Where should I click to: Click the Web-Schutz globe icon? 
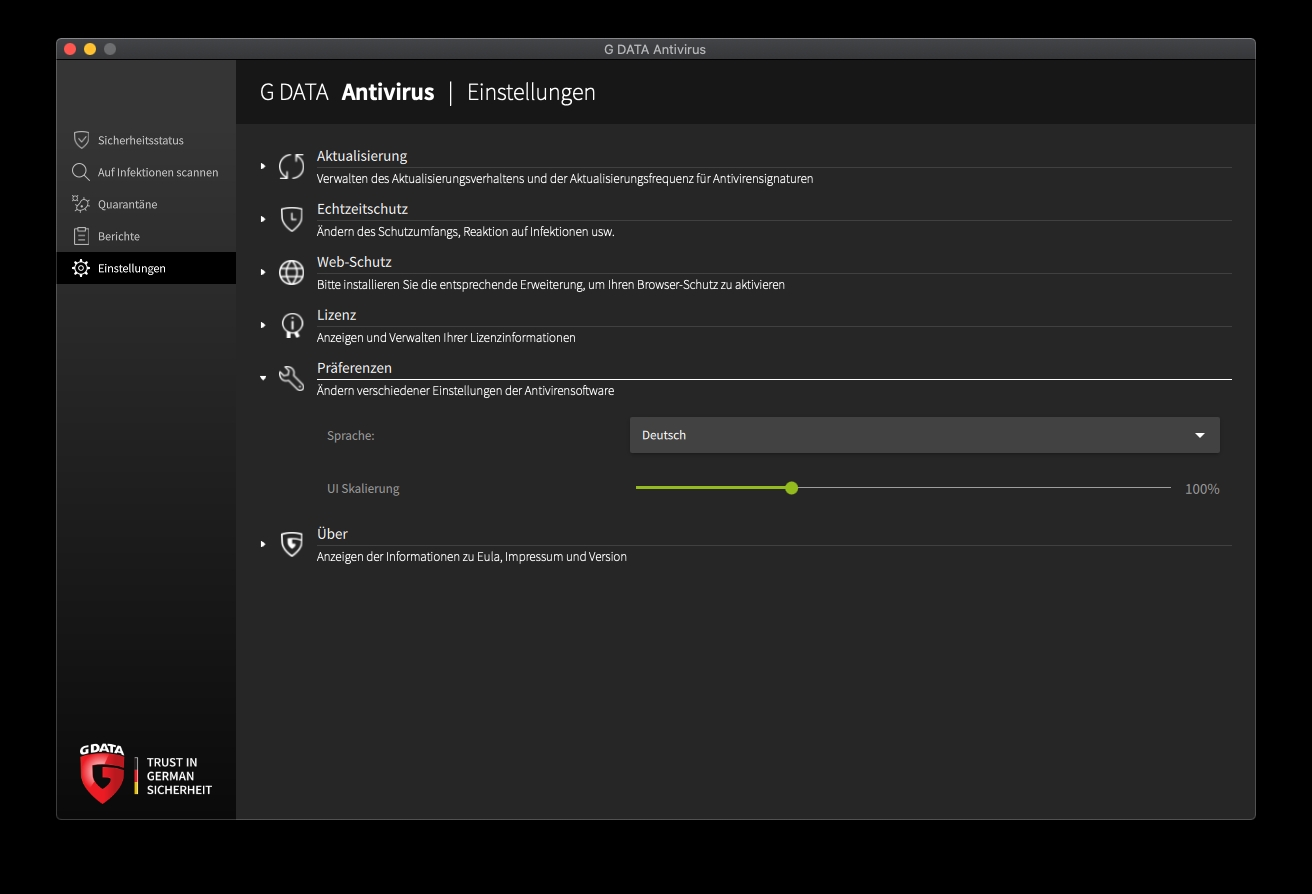[291, 272]
